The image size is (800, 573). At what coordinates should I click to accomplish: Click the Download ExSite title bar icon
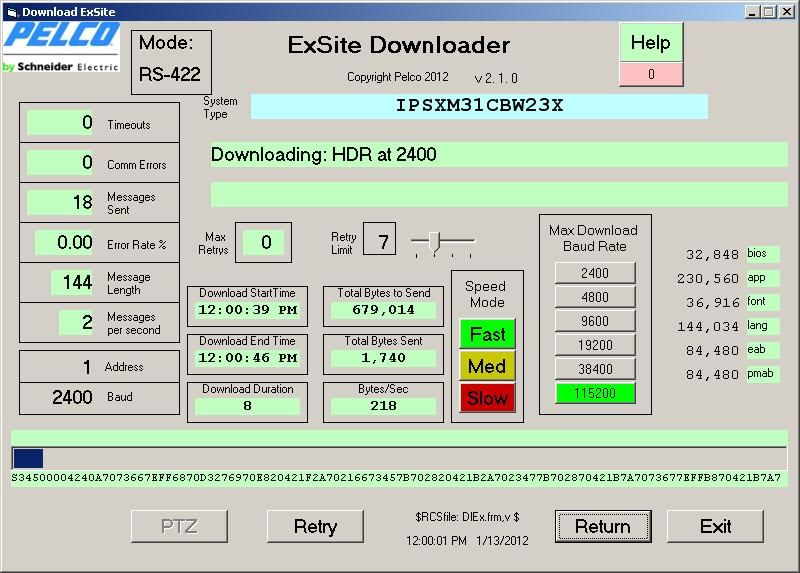(x=12, y=12)
